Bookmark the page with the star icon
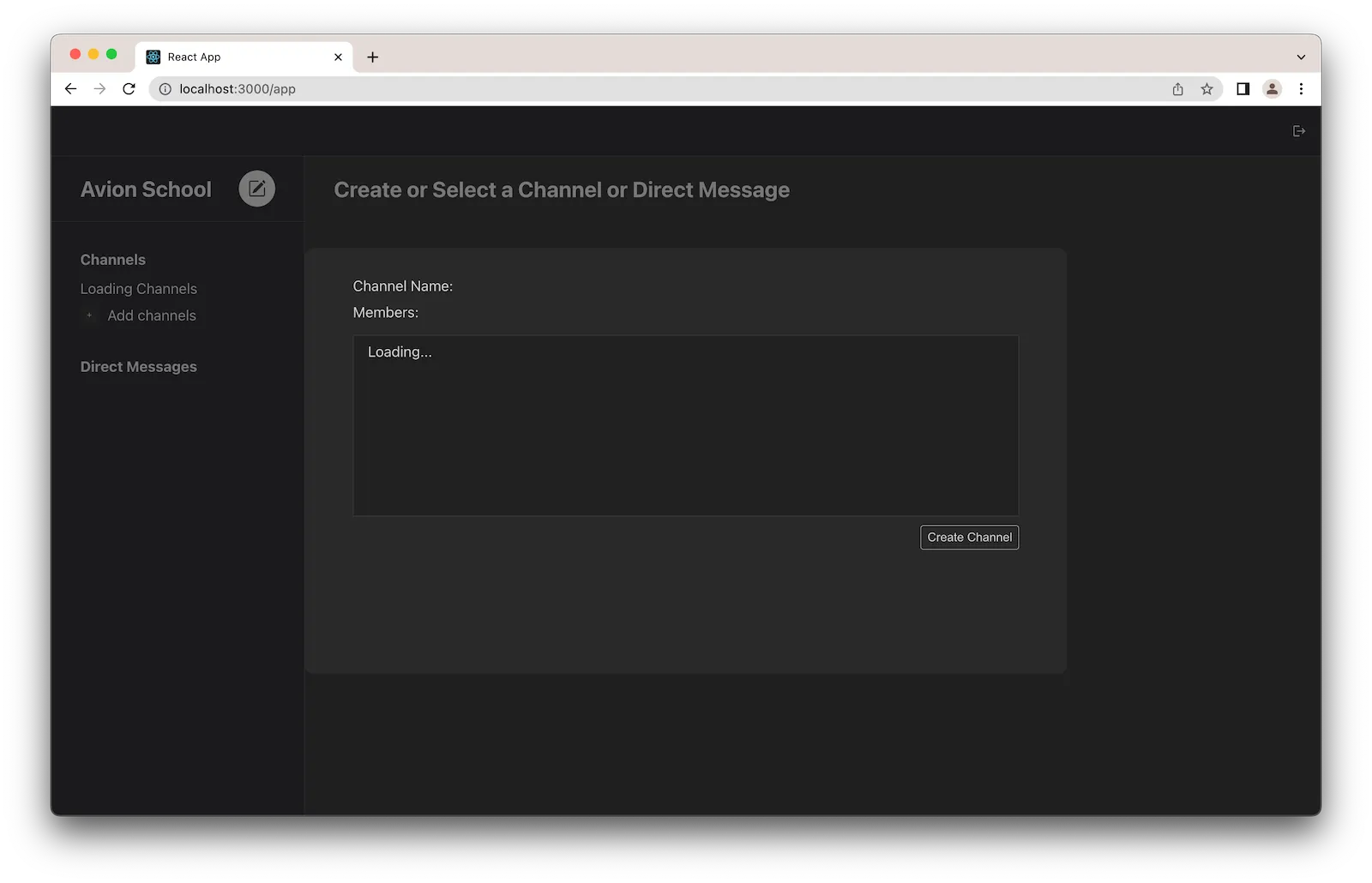Viewport: 1372px width, 883px height. (x=1207, y=88)
